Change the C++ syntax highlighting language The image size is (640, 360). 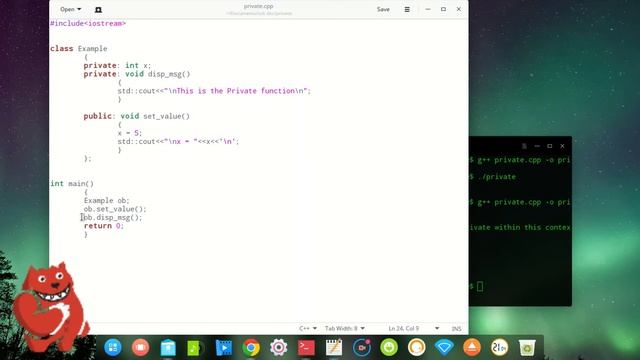(308, 328)
